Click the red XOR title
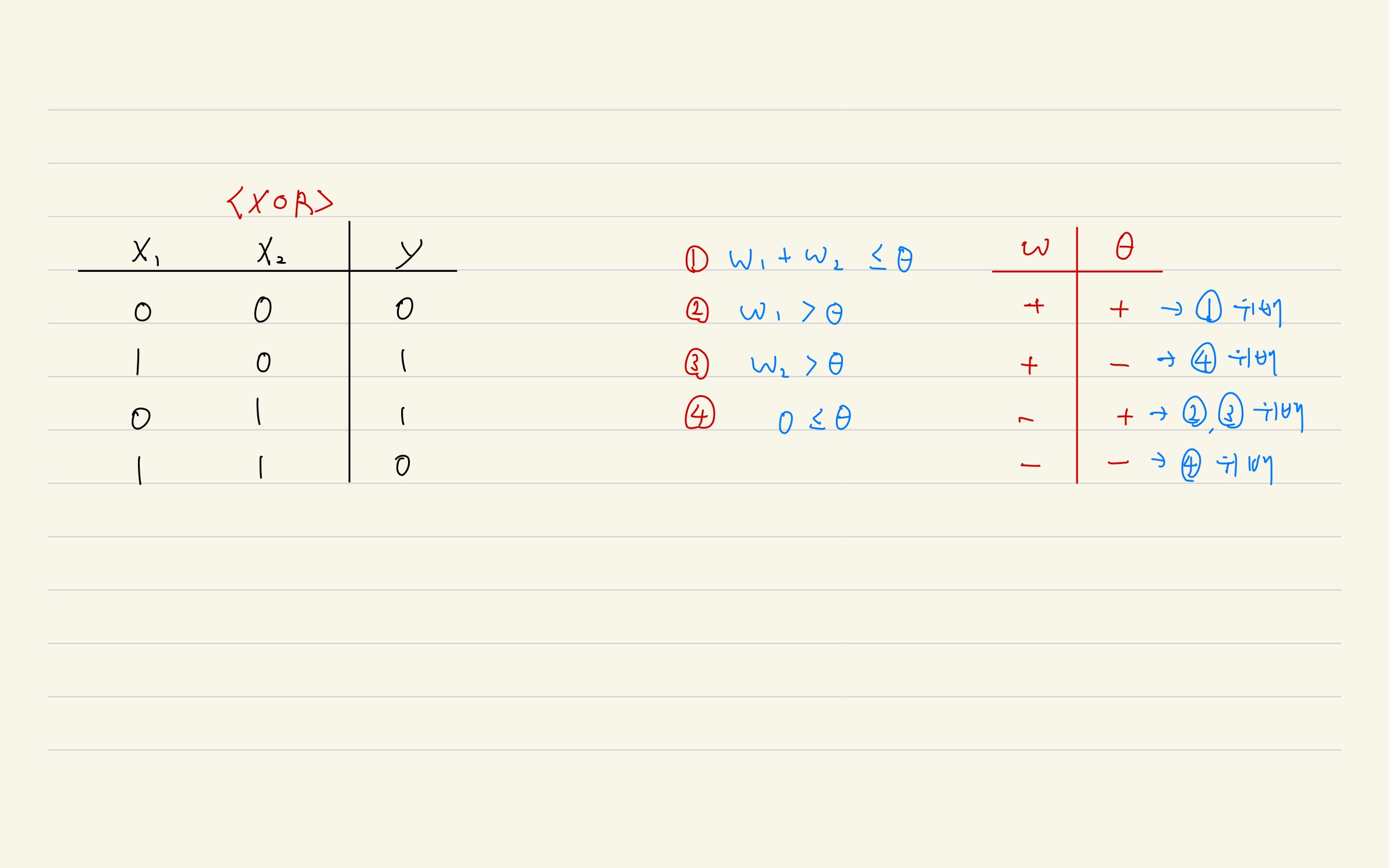Screen dimensions: 1389x868 pyautogui.click(x=280, y=203)
